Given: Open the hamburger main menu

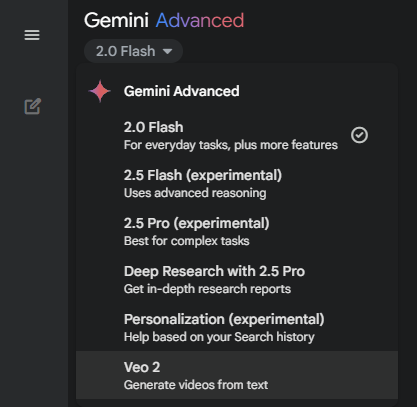Looking at the screenshot, I should click(32, 35).
